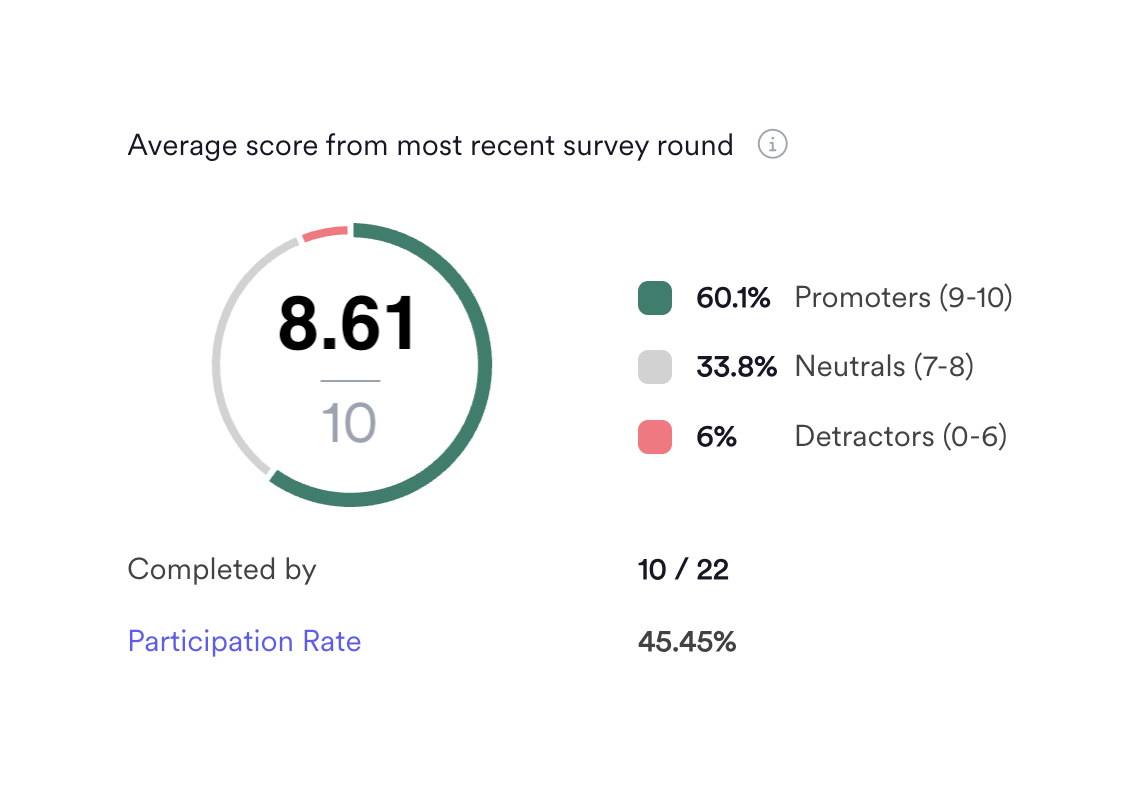Expand the Participation Rate breakdown
Viewport: 1140px width, 785px height.
coord(244,641)
